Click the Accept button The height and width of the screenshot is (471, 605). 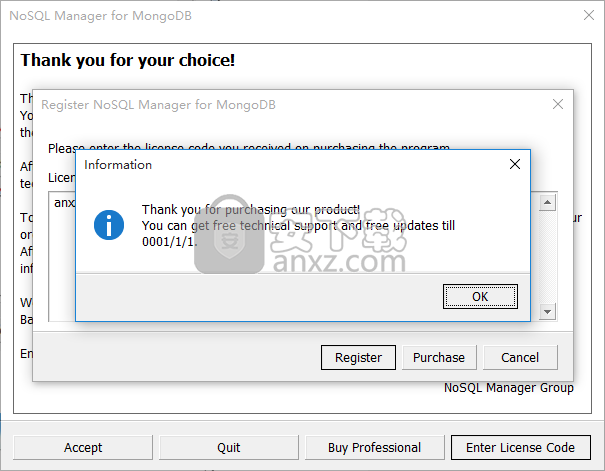(83, 447)
